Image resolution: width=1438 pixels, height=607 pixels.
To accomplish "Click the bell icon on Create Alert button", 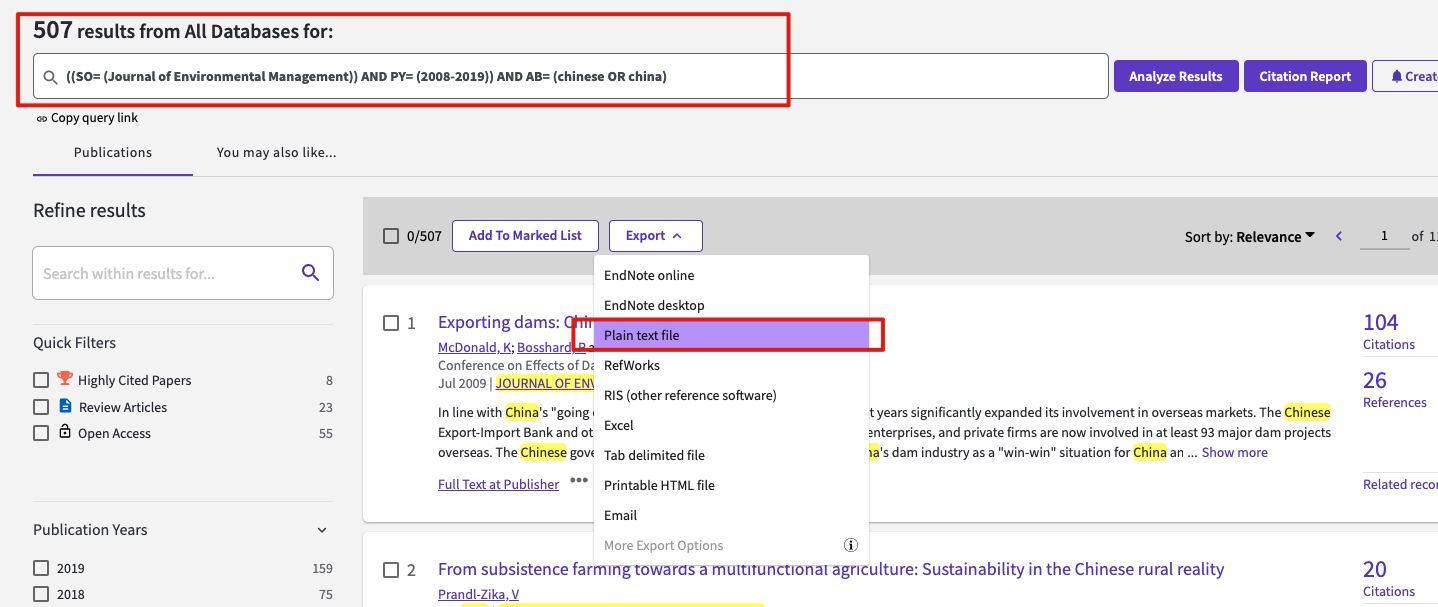I will (x=1397, y=76).
